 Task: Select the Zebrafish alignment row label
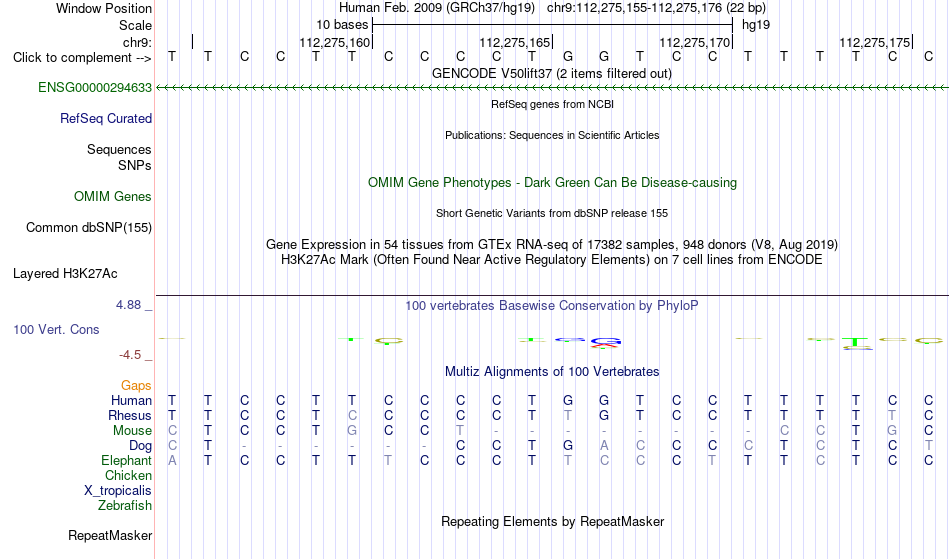pos(125,505)
